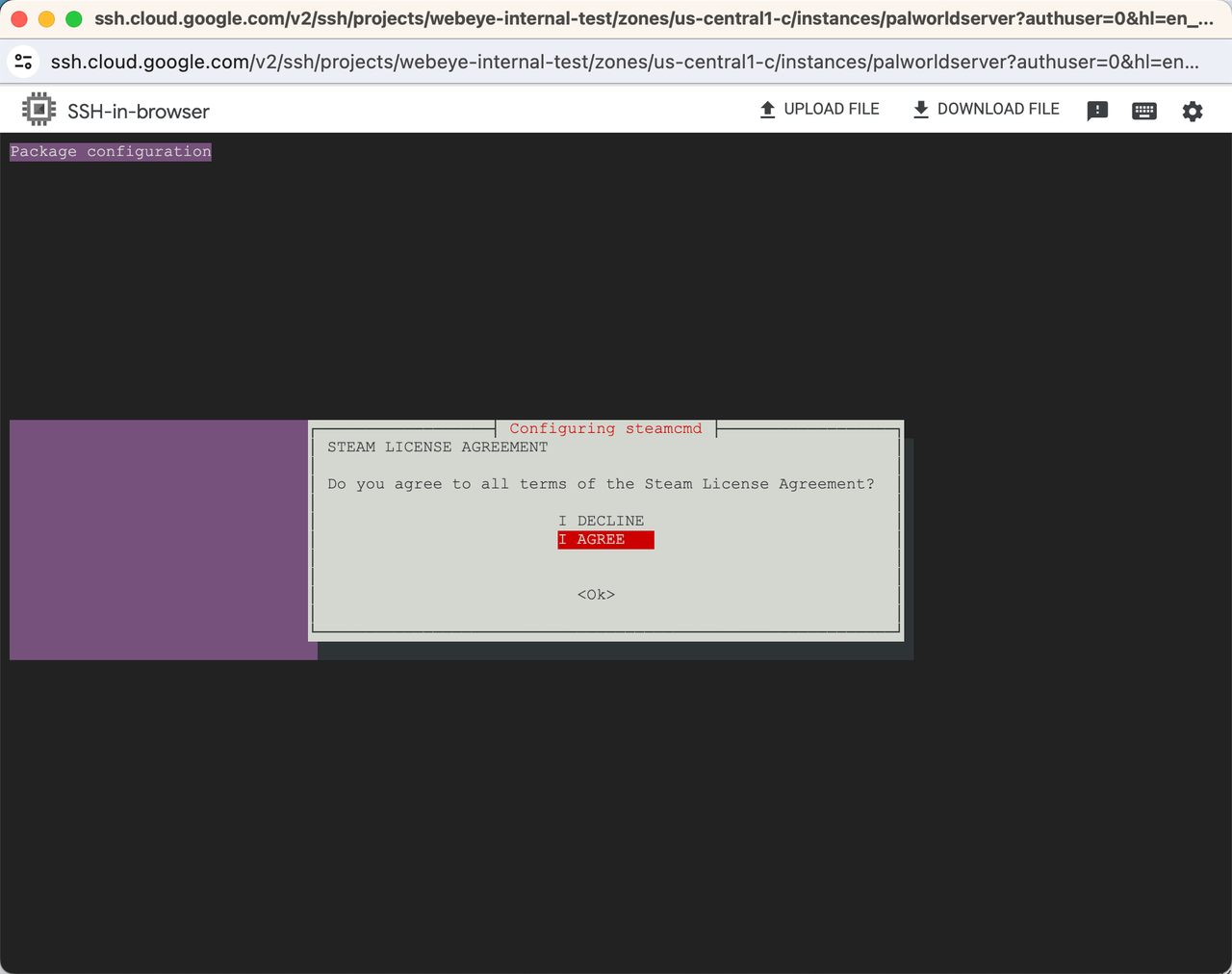
Task: Click the SSH-in-browser chip logo
Action: point(38,110)
